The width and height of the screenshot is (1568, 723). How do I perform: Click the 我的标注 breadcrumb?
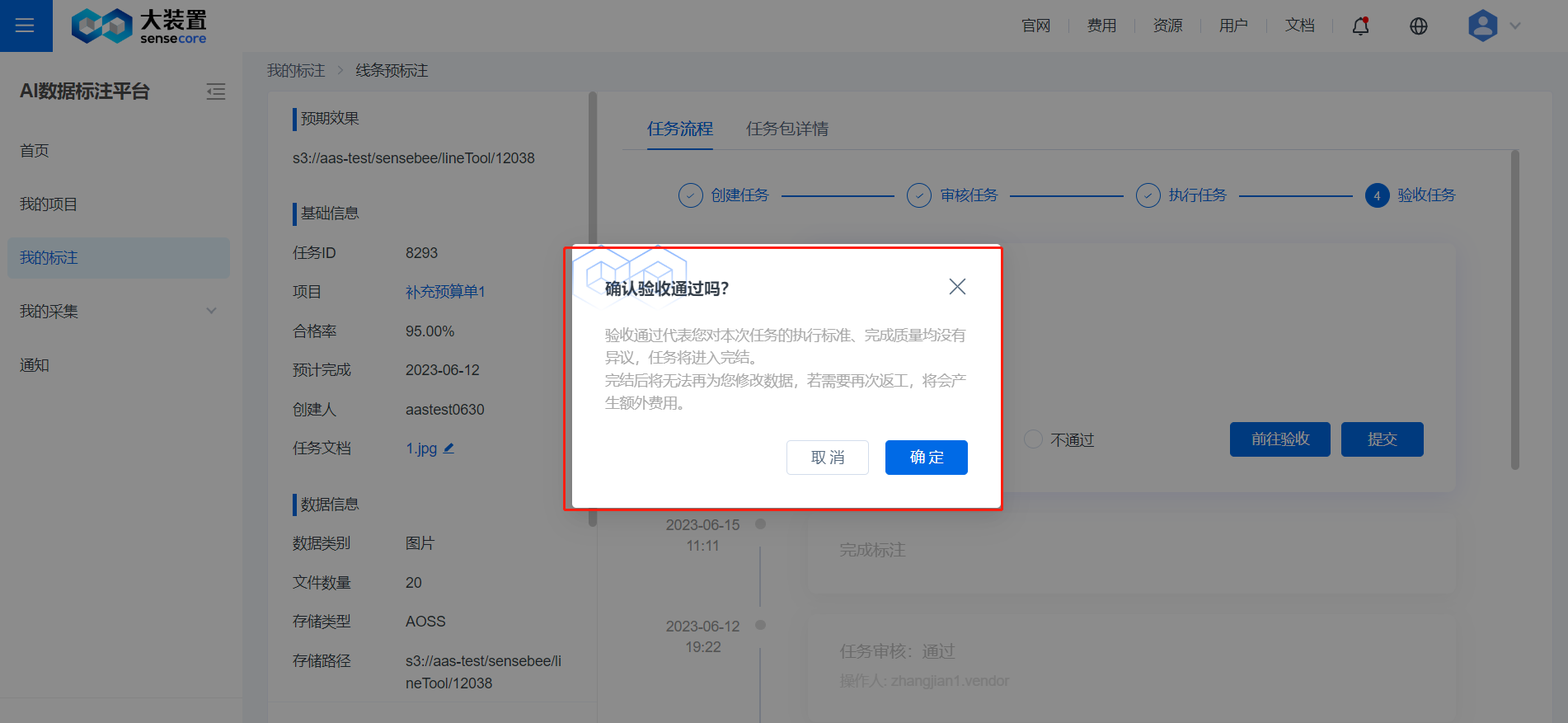296,71
